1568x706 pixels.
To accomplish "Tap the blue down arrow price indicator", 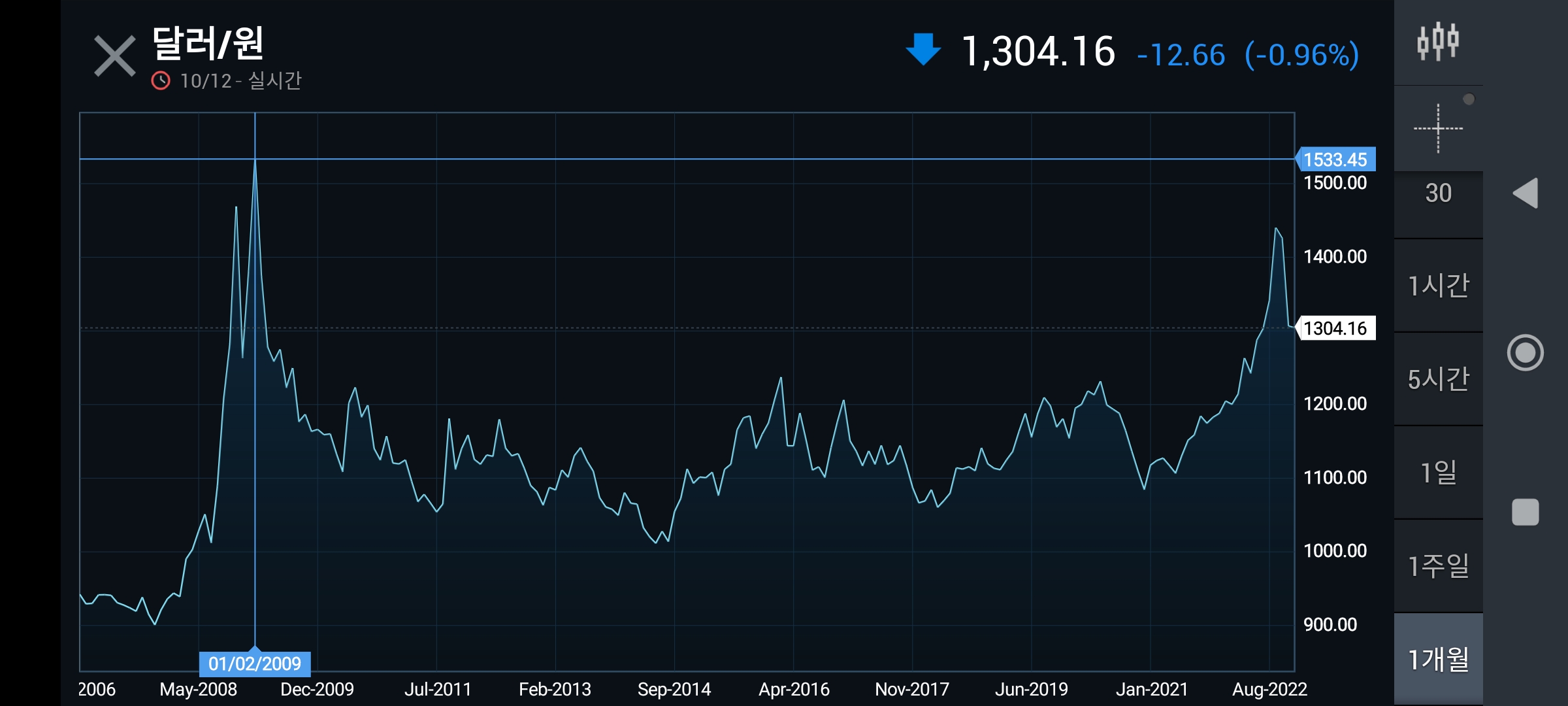I will (x=923, y=50).
